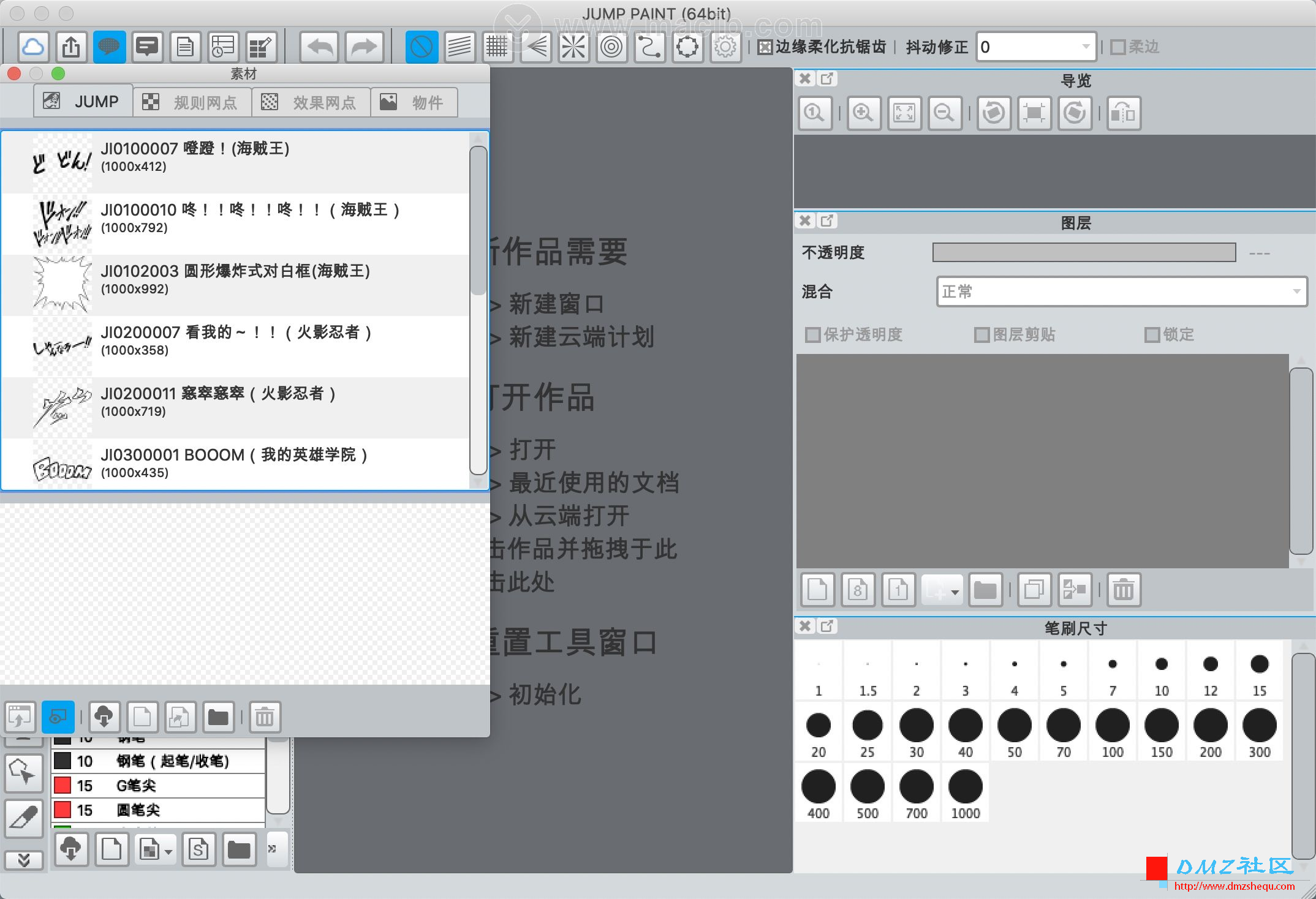Click the 新建窗口 link
Image resolution: width=1316 pixels, height=899 pixels.
(556, 304)
